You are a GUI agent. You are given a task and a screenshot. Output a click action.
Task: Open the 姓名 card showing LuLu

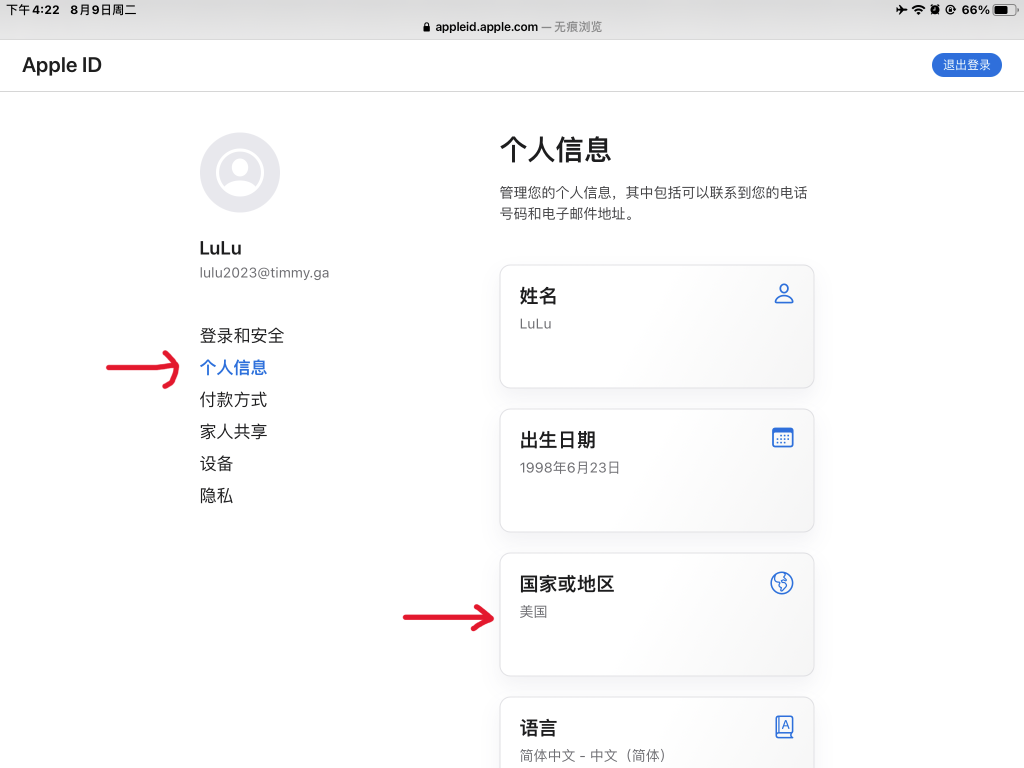pyautogui.click(x=656, y=327)
